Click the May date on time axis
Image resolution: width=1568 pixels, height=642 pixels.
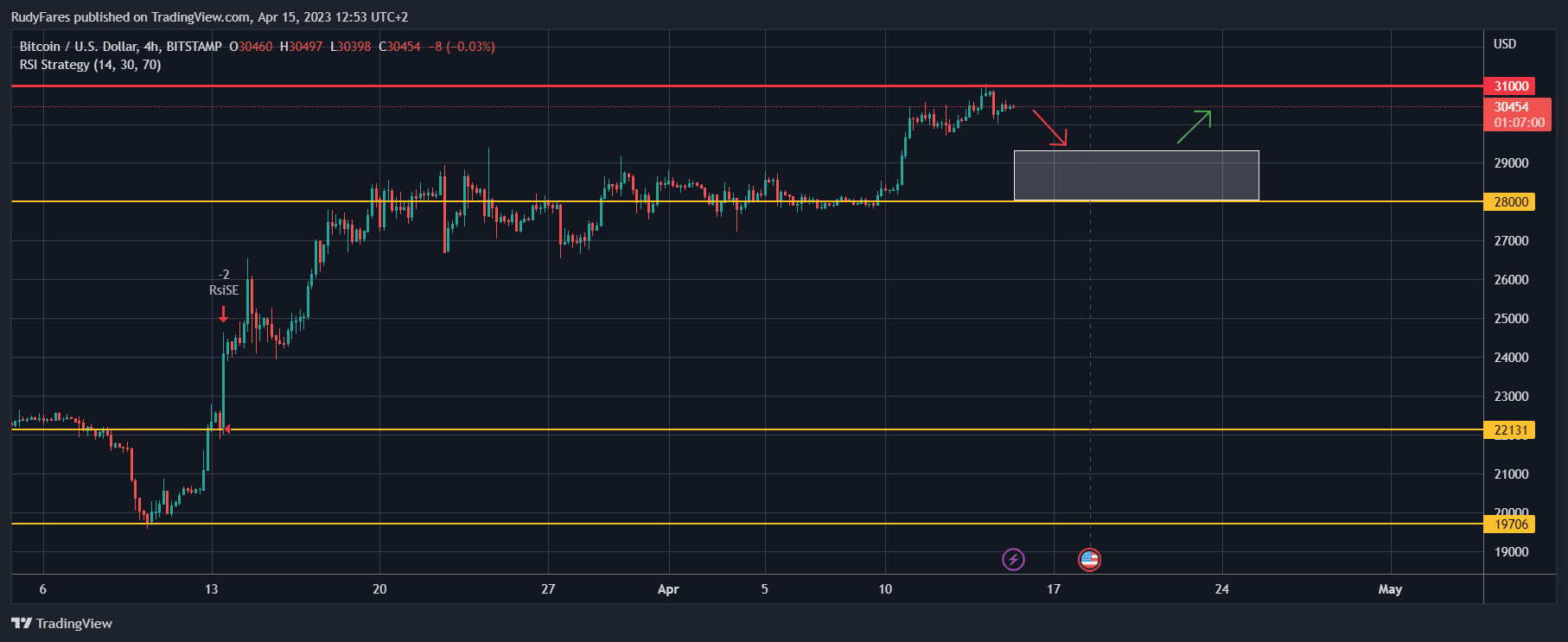coord(1390,589)
